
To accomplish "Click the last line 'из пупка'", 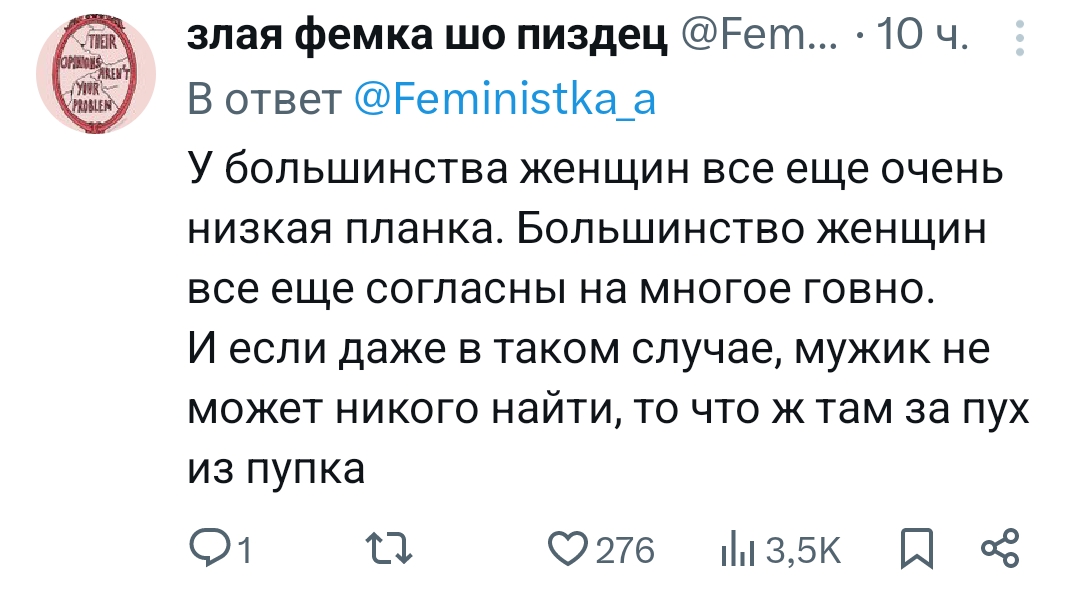I will (276, 469).
